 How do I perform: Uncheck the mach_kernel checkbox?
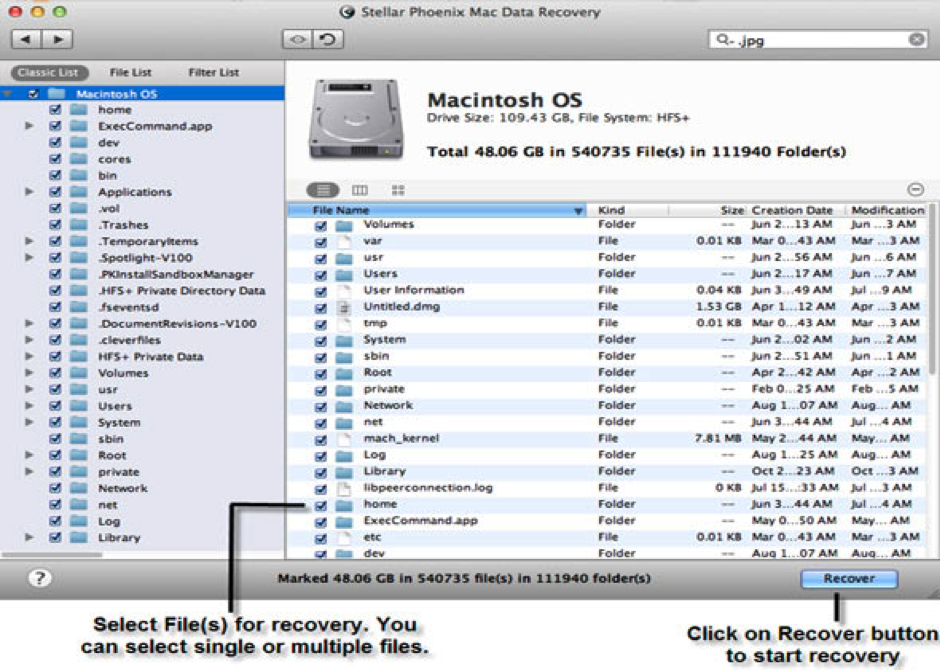(321, 439)
